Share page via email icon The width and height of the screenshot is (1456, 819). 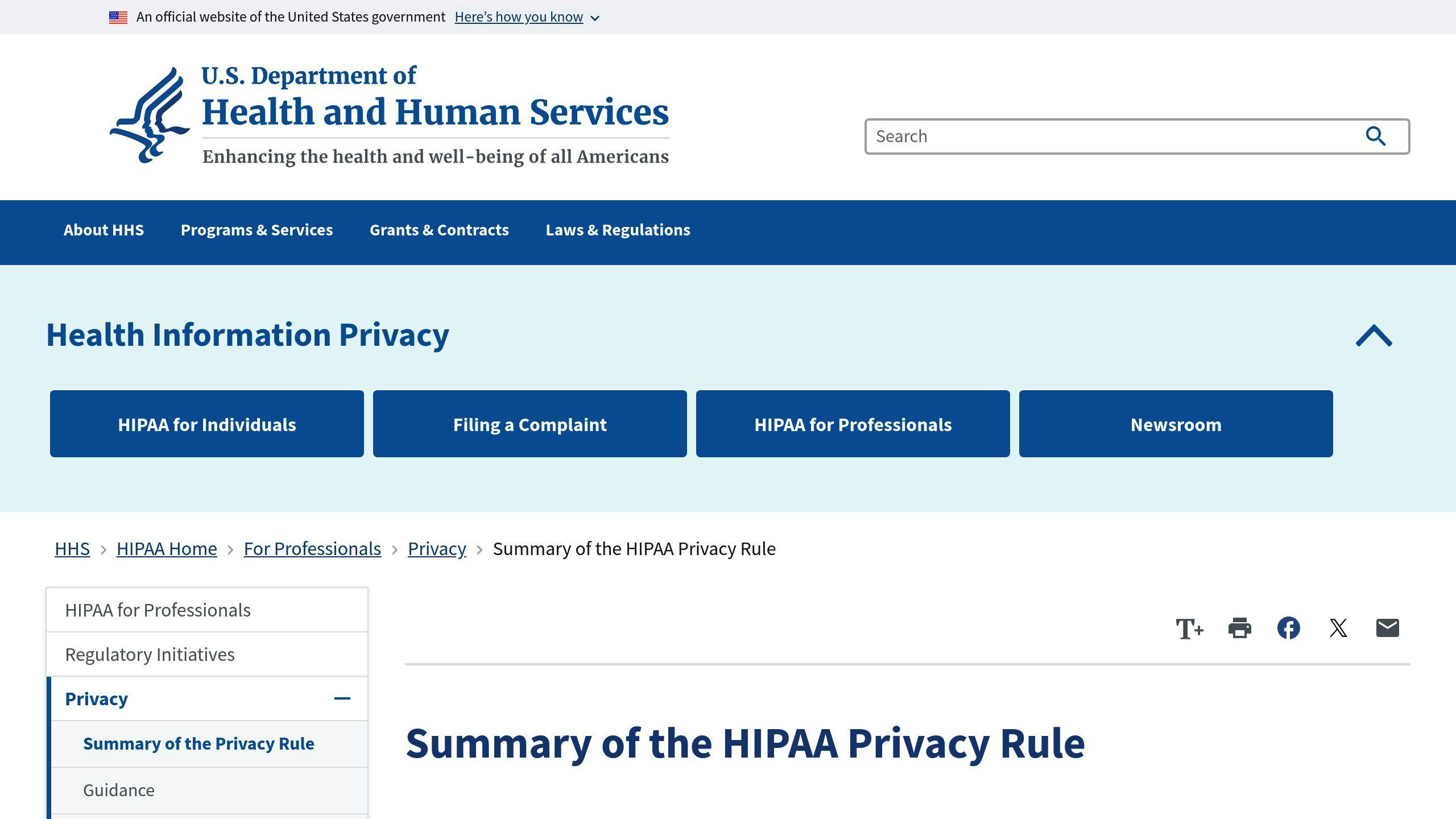coord(1388,628)
